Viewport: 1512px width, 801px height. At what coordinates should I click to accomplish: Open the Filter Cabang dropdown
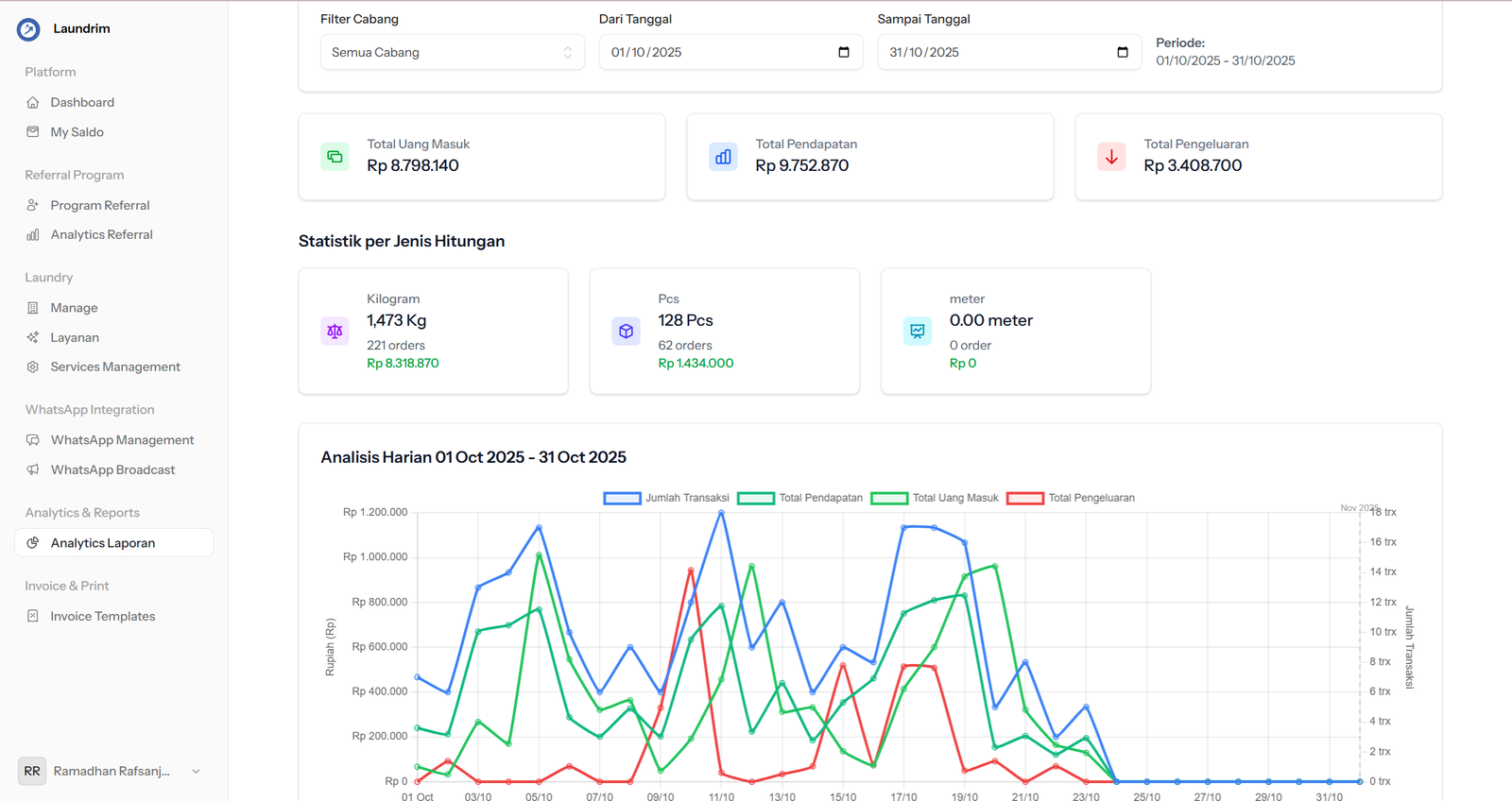[x=452, y=52]
